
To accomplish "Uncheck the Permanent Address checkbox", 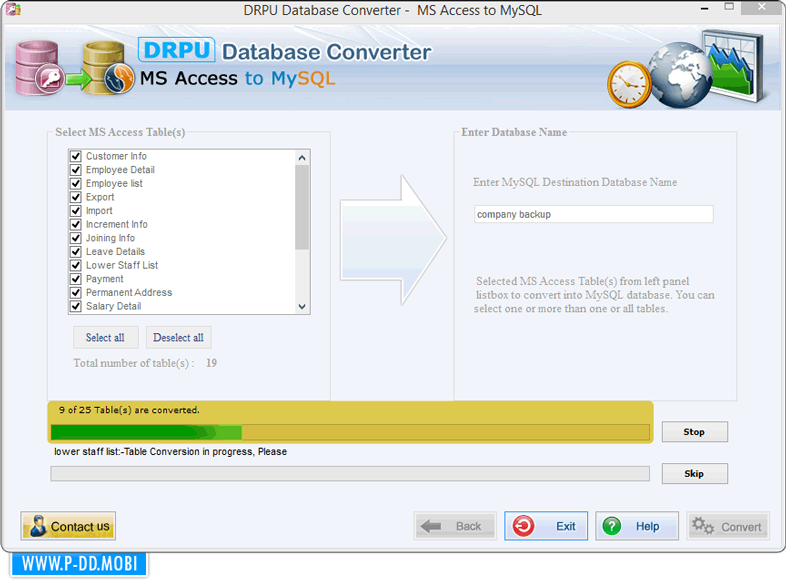I will point(76,292).
